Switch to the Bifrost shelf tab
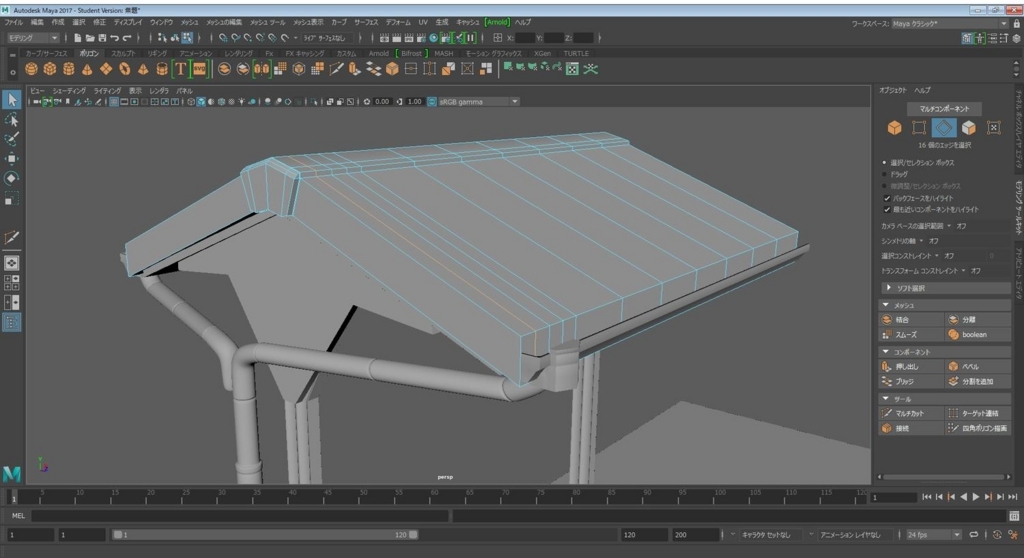Viewport: 1024px width, 558px height. tap(411, 54)
